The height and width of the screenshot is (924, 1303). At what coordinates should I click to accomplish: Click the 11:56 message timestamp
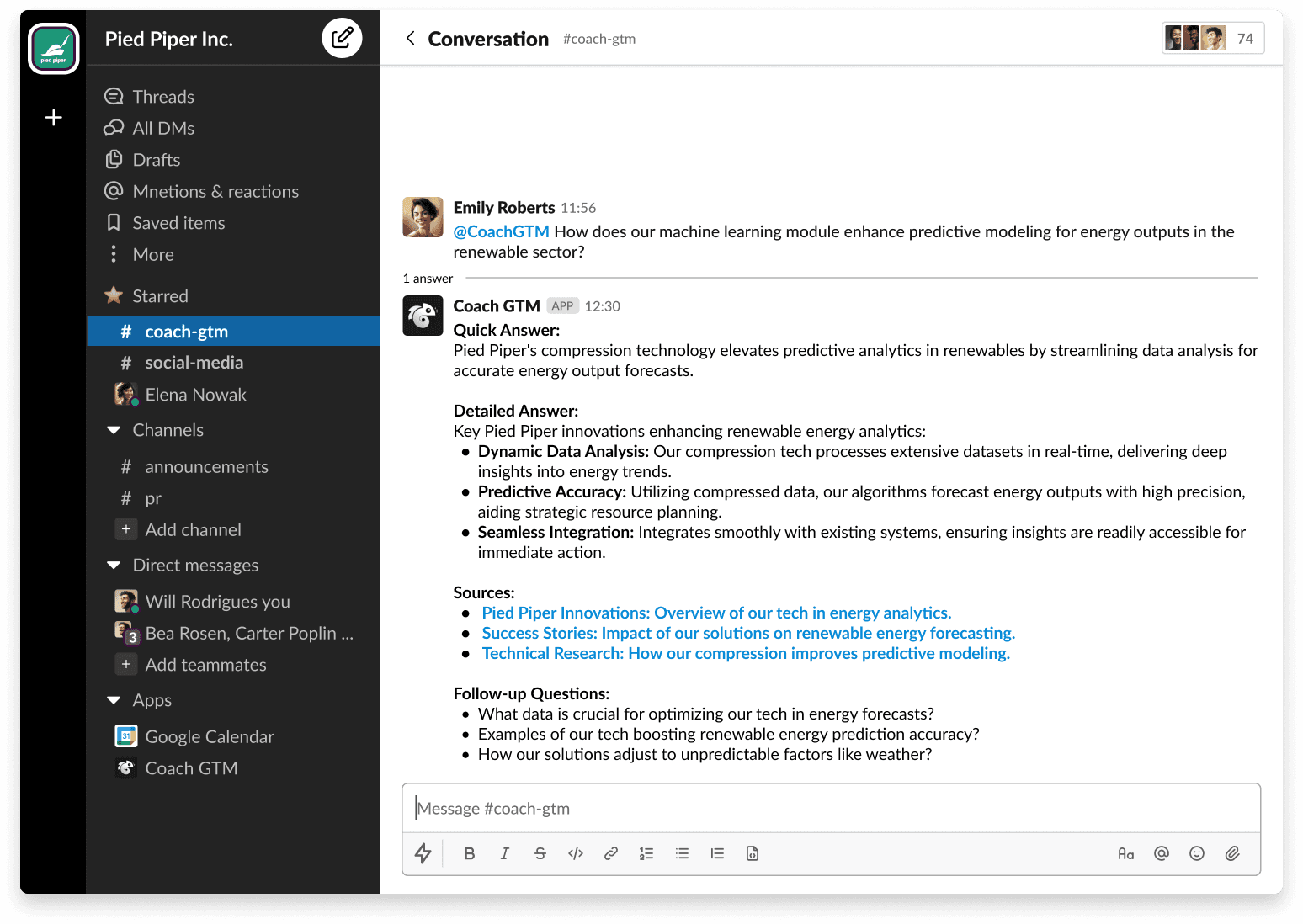578,208
